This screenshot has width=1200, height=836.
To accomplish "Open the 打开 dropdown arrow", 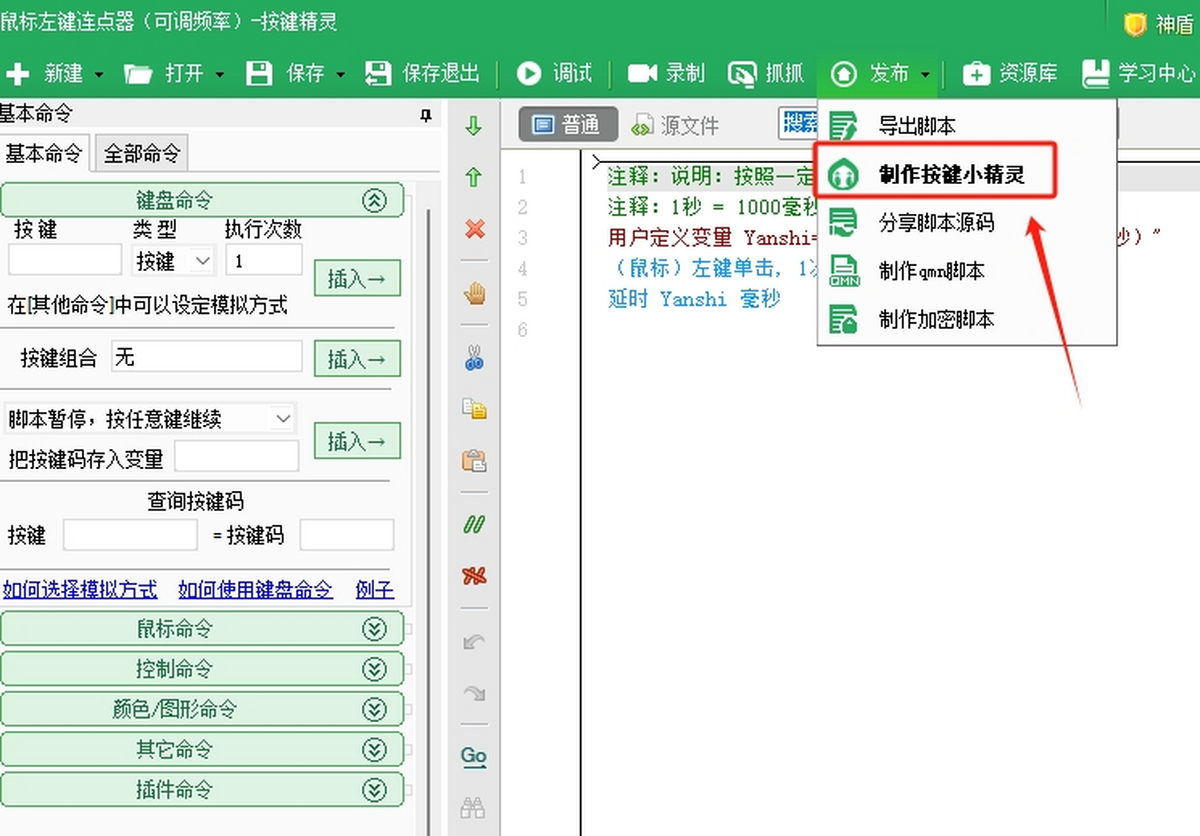I will [x=219, y=74].
